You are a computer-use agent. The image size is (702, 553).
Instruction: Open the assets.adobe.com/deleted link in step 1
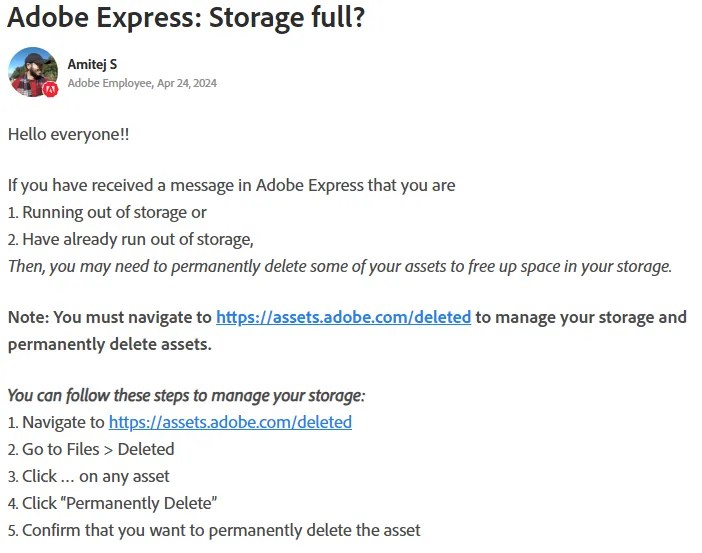pos(230,422)
